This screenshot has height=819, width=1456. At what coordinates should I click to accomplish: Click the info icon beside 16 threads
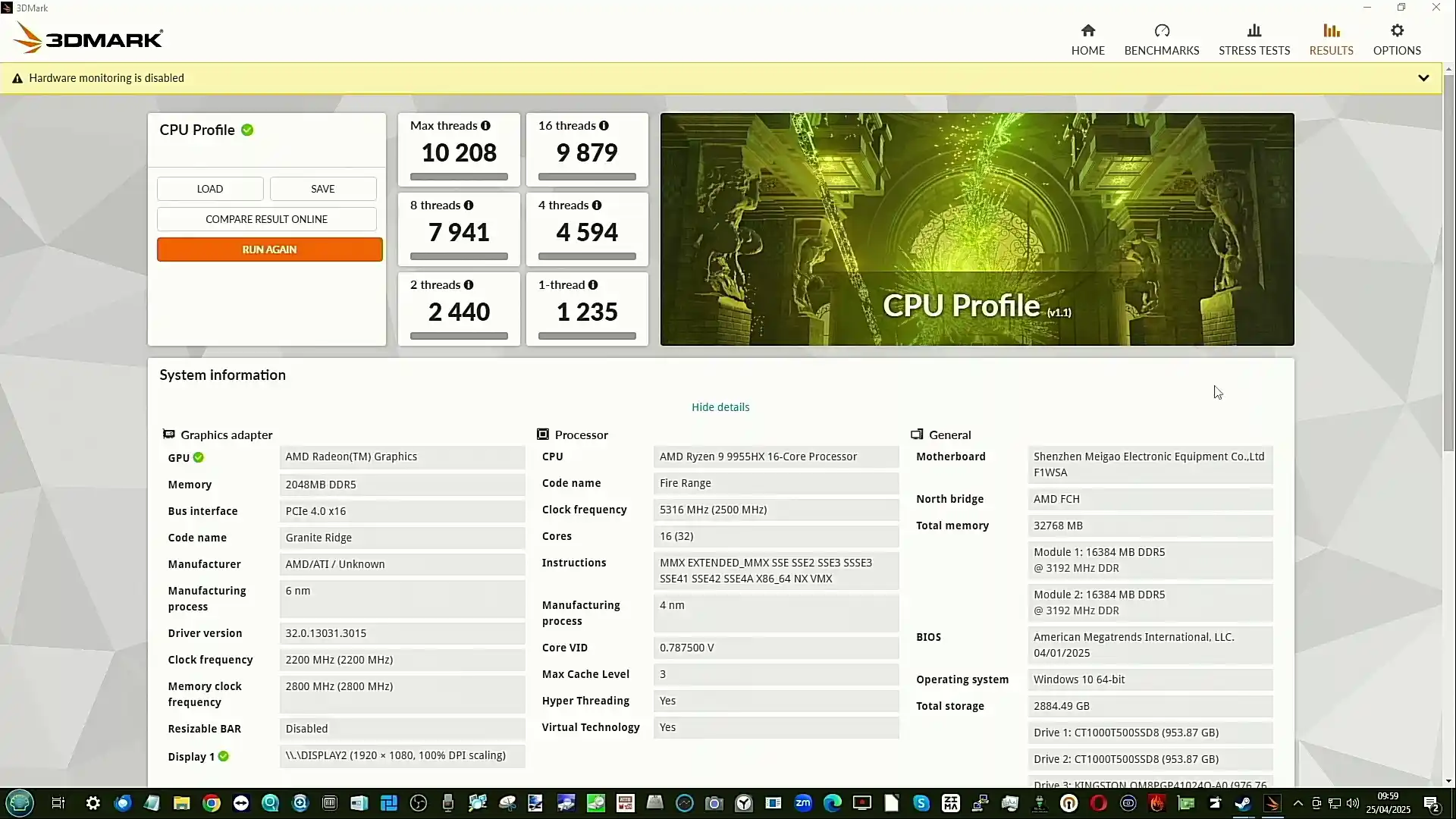click(x=604, y=126)
